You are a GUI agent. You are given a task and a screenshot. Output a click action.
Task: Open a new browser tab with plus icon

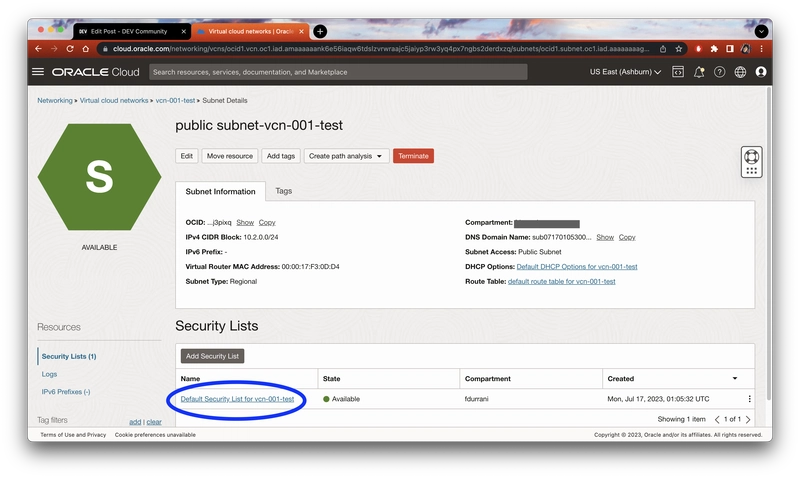point(320,32)
